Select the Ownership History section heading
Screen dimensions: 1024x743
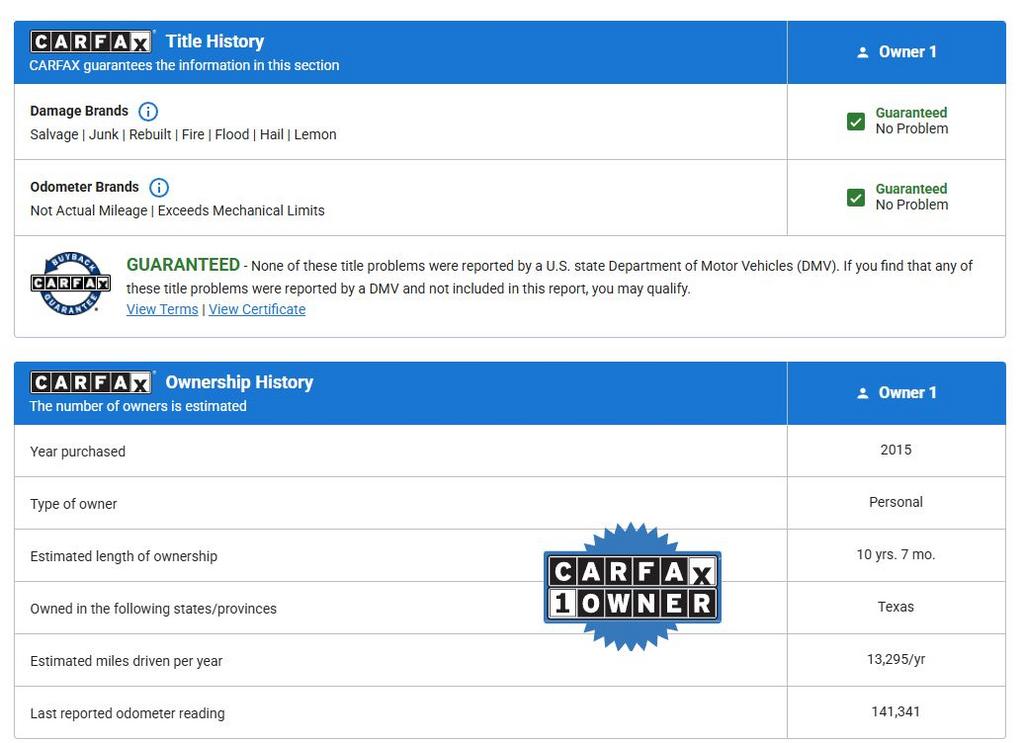point(239,382)
